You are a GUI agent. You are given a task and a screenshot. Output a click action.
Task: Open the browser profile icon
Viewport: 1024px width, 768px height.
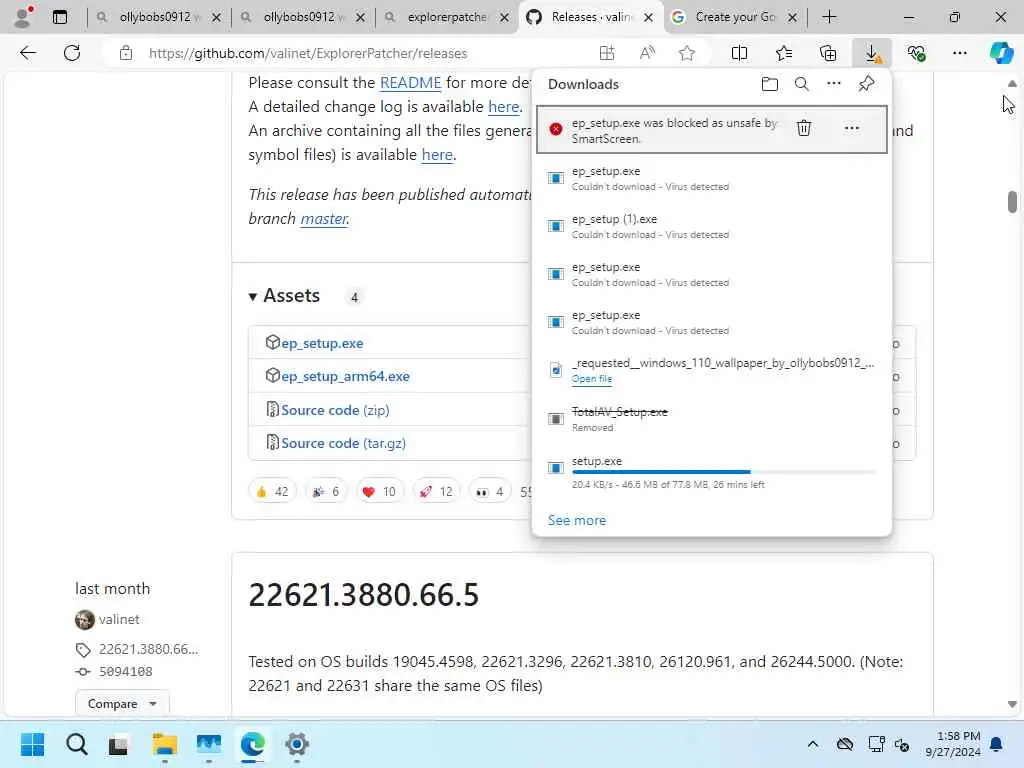click(x=24, y=17)
